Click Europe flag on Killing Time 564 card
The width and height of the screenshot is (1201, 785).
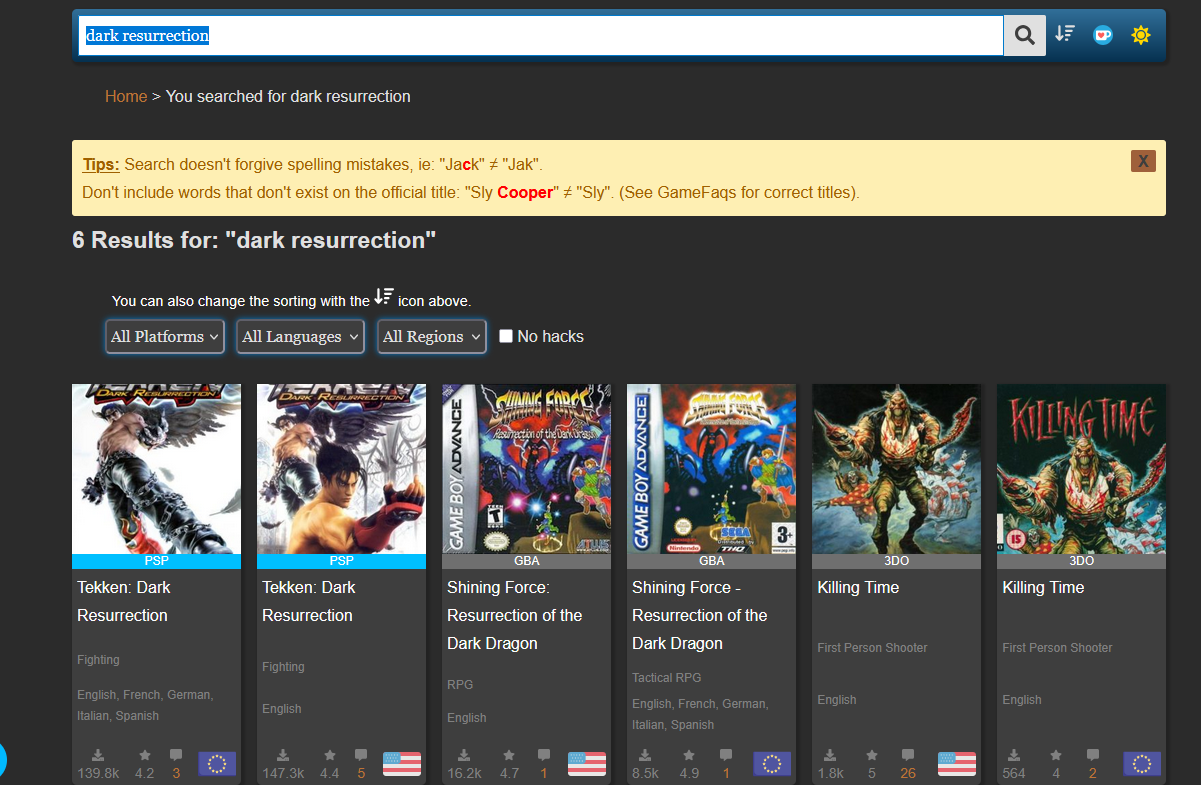1142,764
